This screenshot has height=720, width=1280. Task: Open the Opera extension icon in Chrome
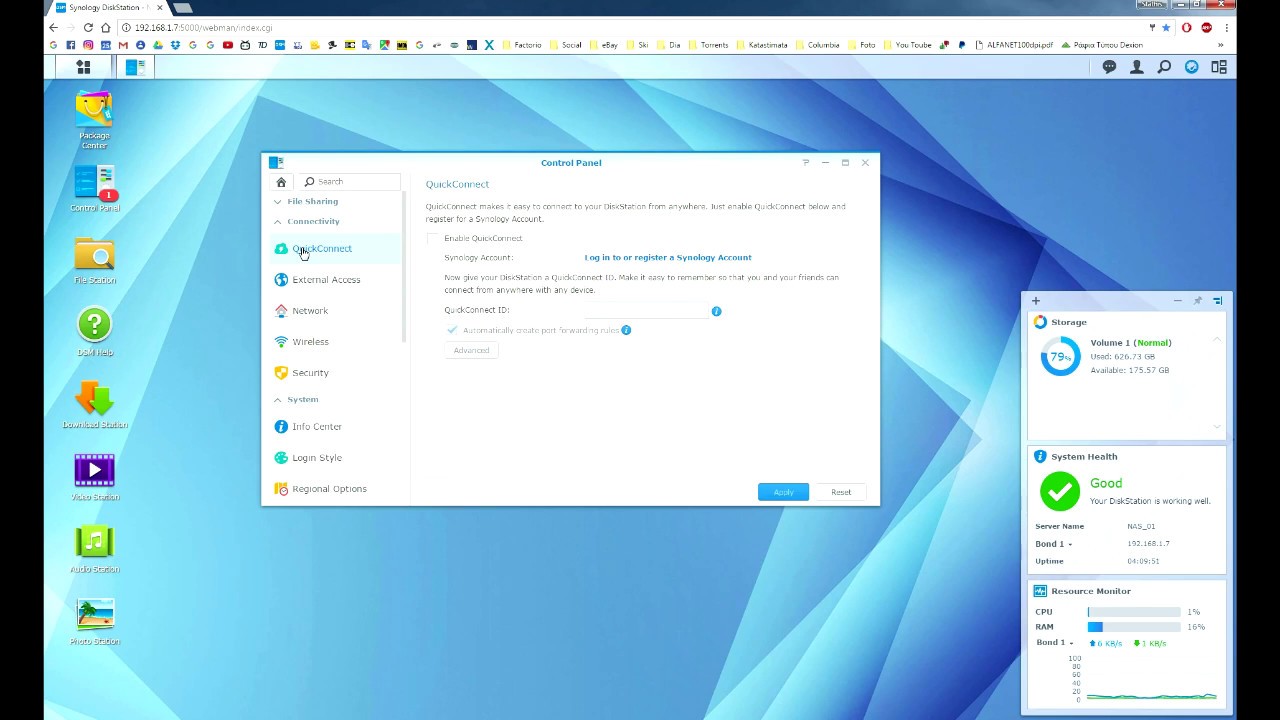click(x=1187, y=28)
